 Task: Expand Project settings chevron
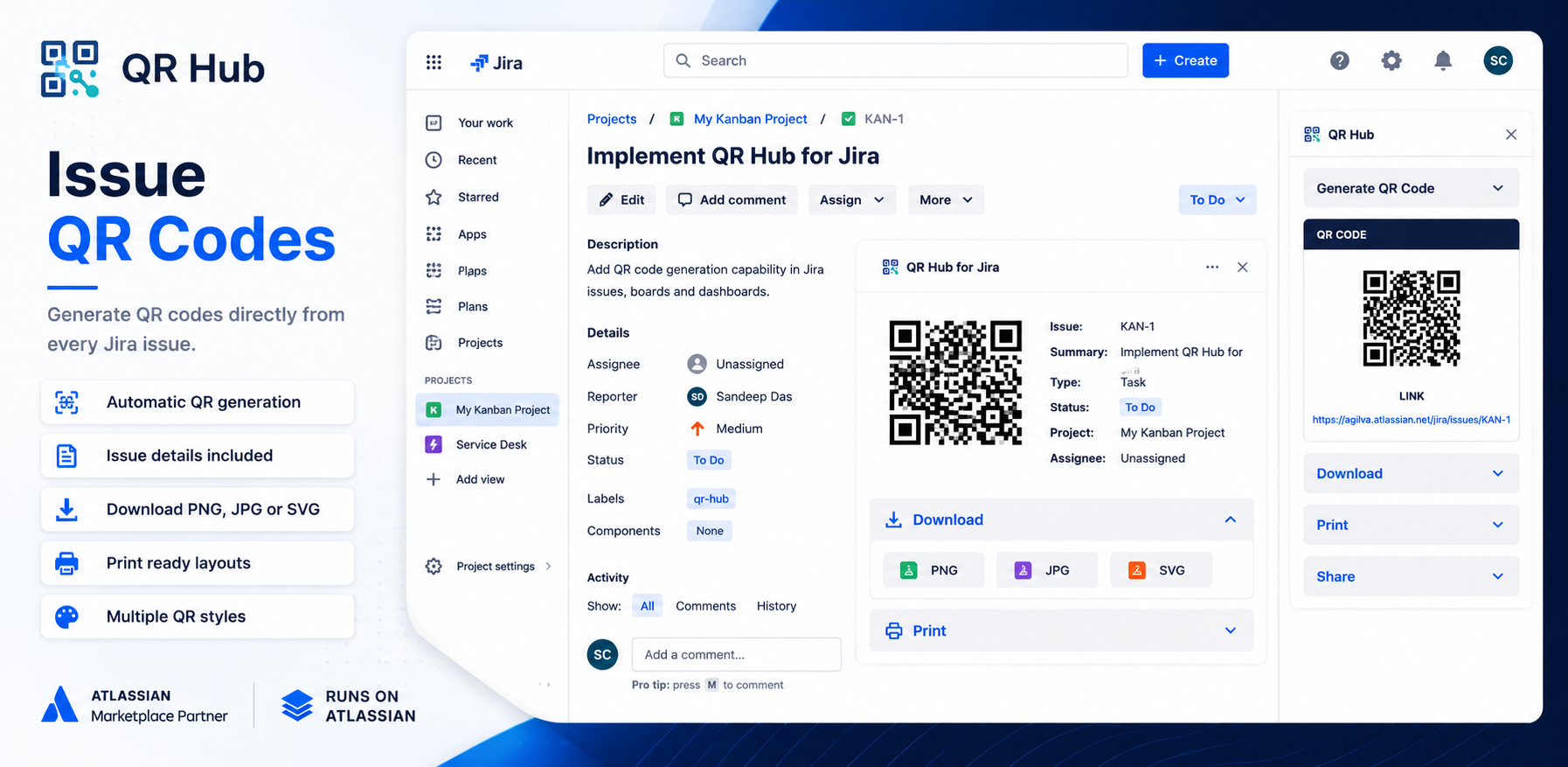tap(548, 566)
